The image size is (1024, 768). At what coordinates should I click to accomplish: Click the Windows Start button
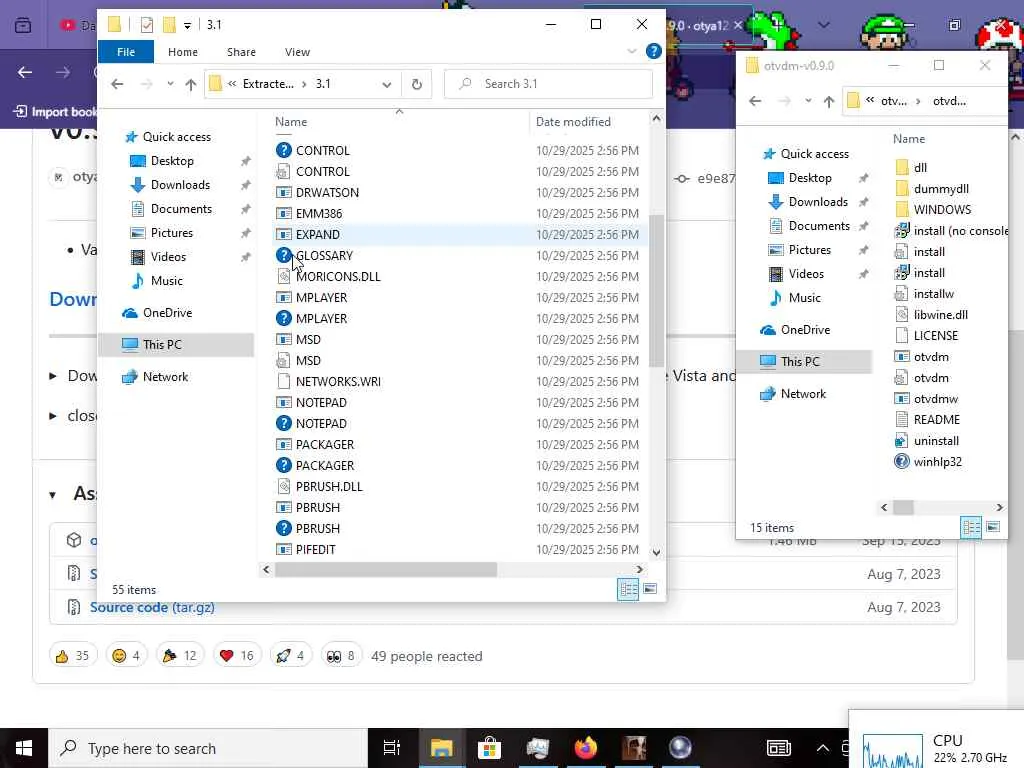pos(24,748)
